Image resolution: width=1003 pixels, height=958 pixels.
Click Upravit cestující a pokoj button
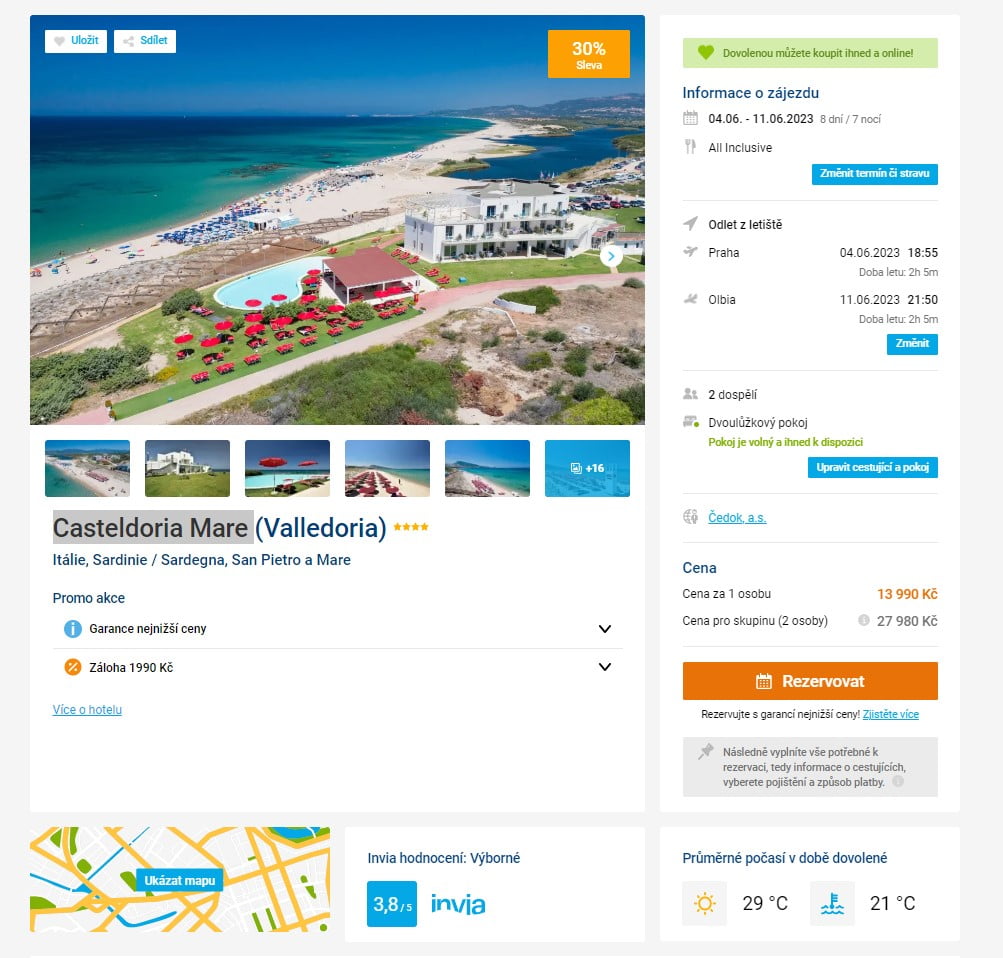pos(872,468)
